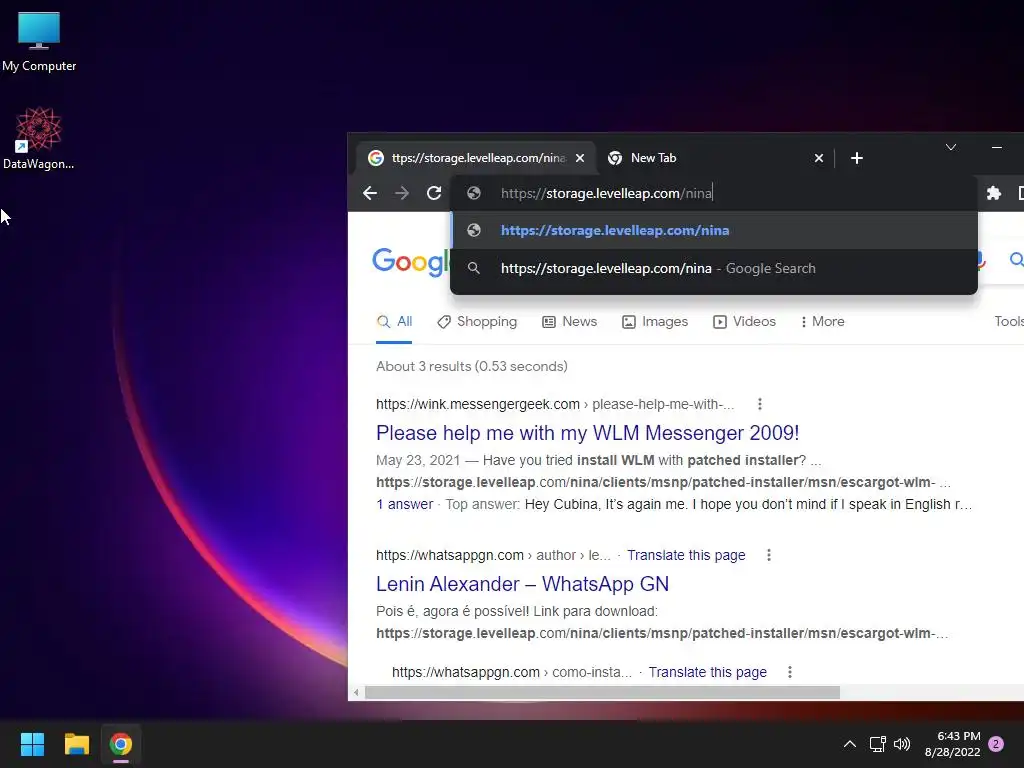This screenshot has height=768, width=1024.
Task: Open 'Lenin Alexander – WhatsApp GN' result
Action: pos(522,584)
